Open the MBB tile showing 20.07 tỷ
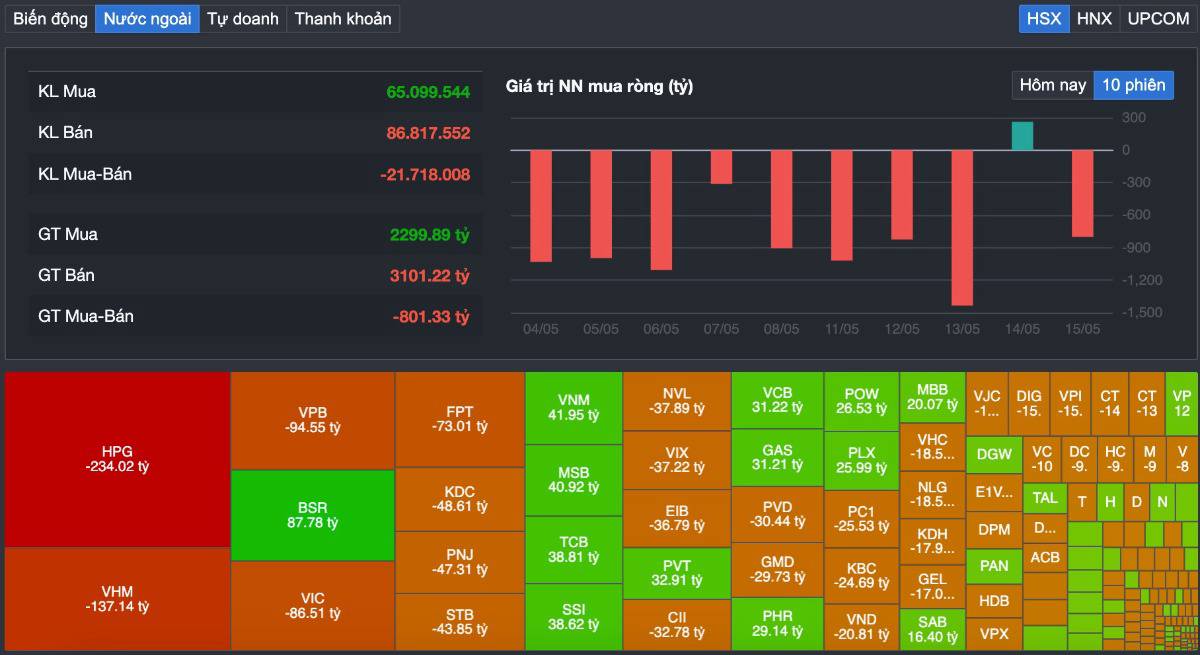 pos(932,397)
